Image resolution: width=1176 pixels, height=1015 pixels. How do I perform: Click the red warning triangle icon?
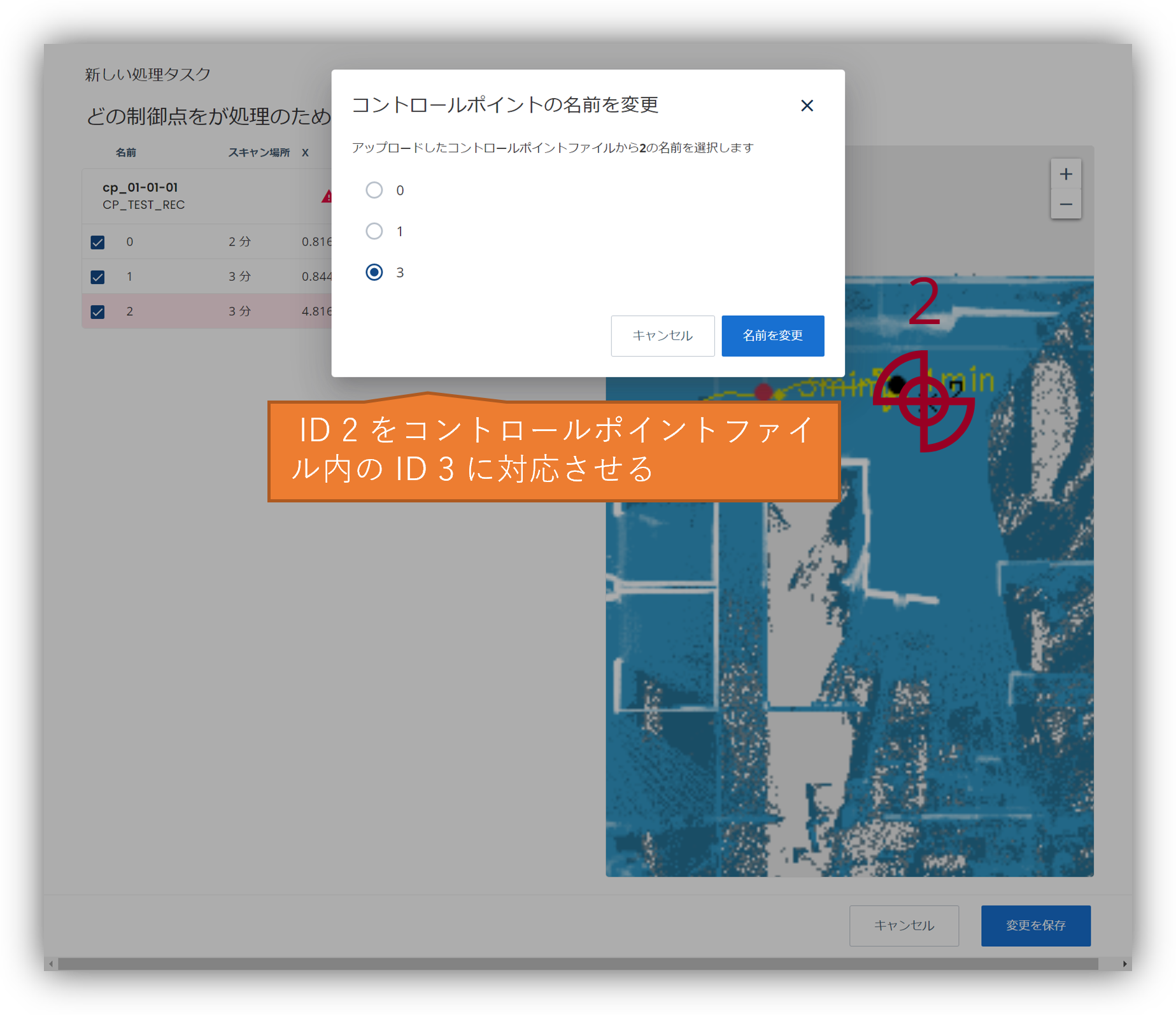click(x=327, y=196)
